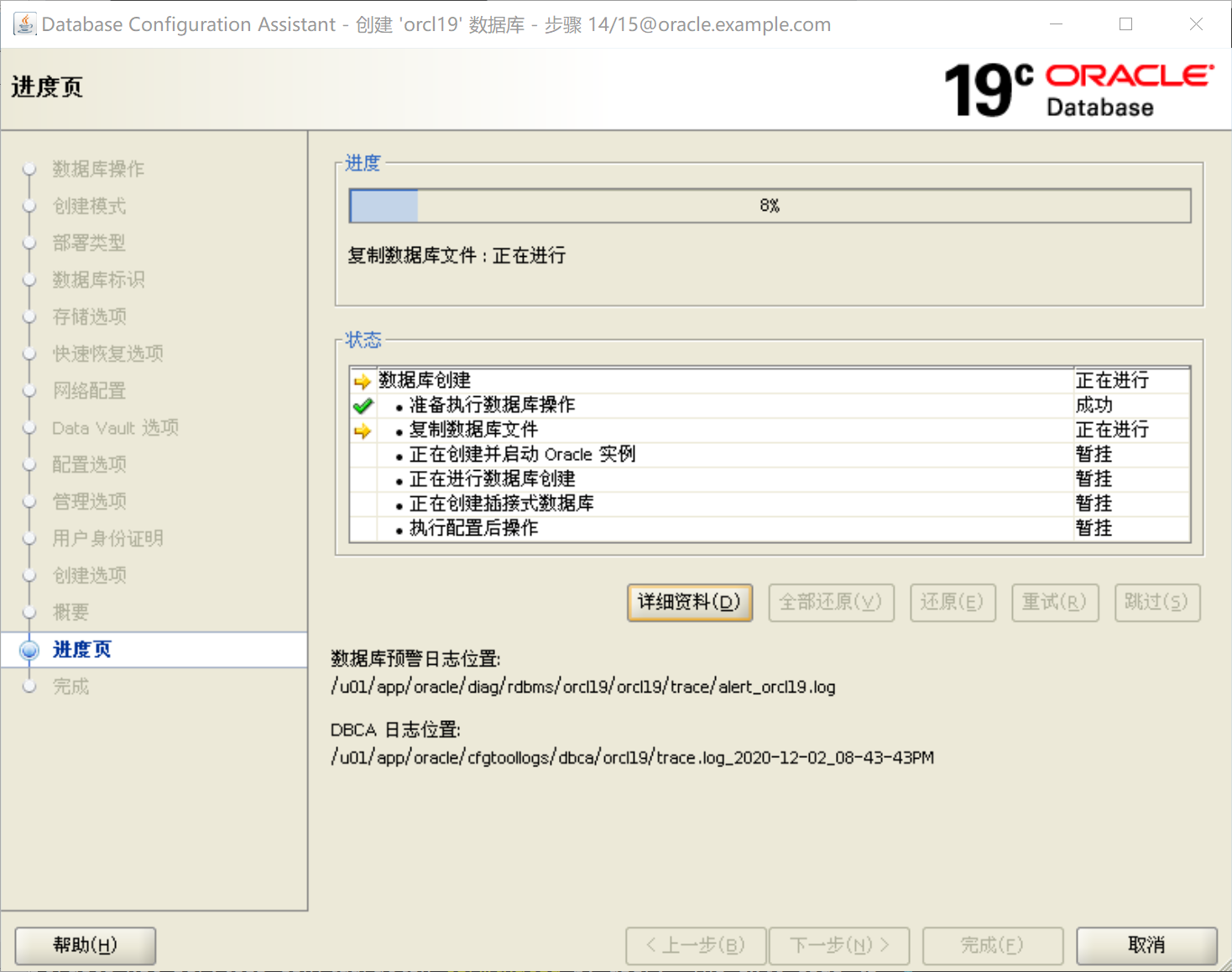This screenshot has height=972, width=1232.
Task: Click the Java icon in title bar
Action: [24, 24]
